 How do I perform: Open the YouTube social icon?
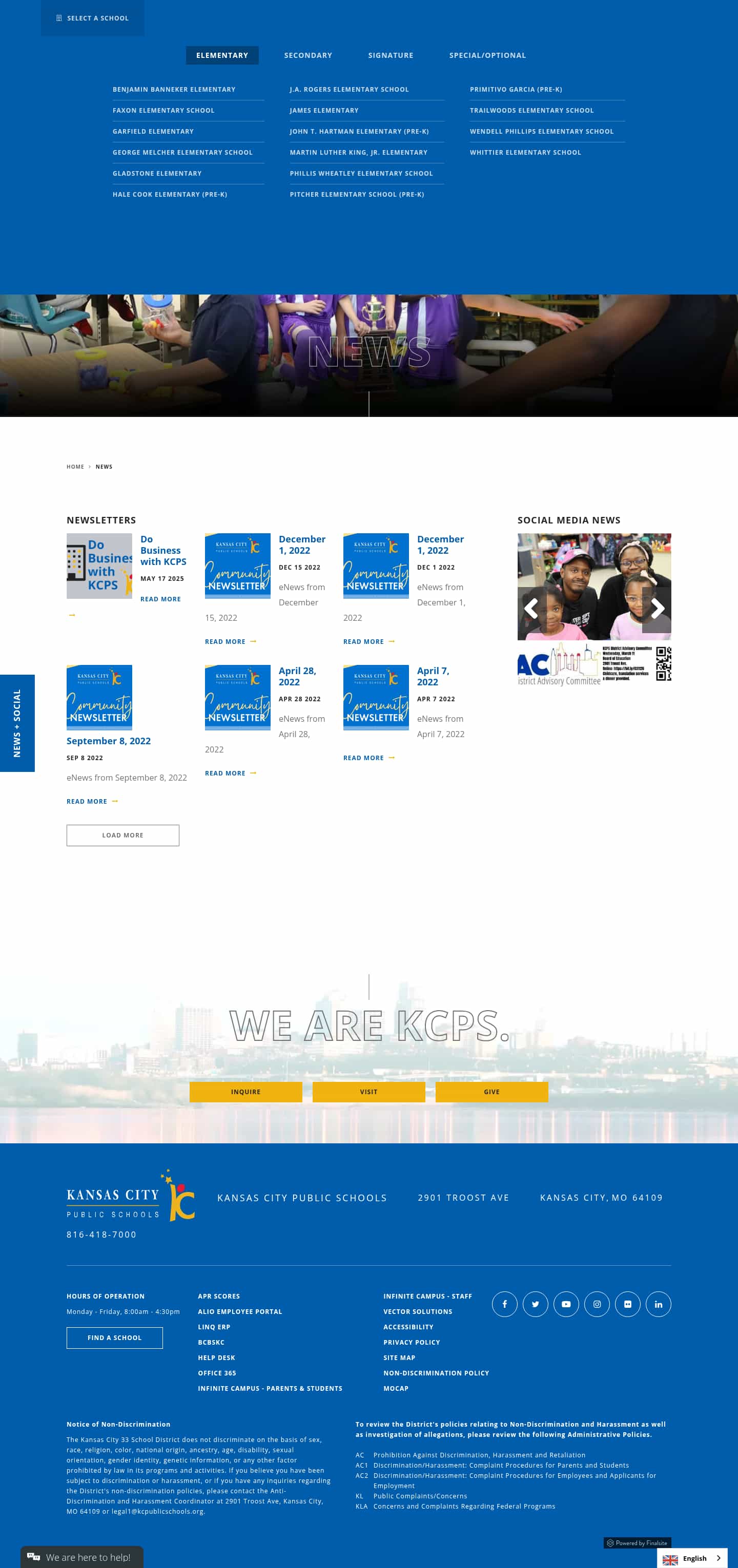tap(566, 1304)
